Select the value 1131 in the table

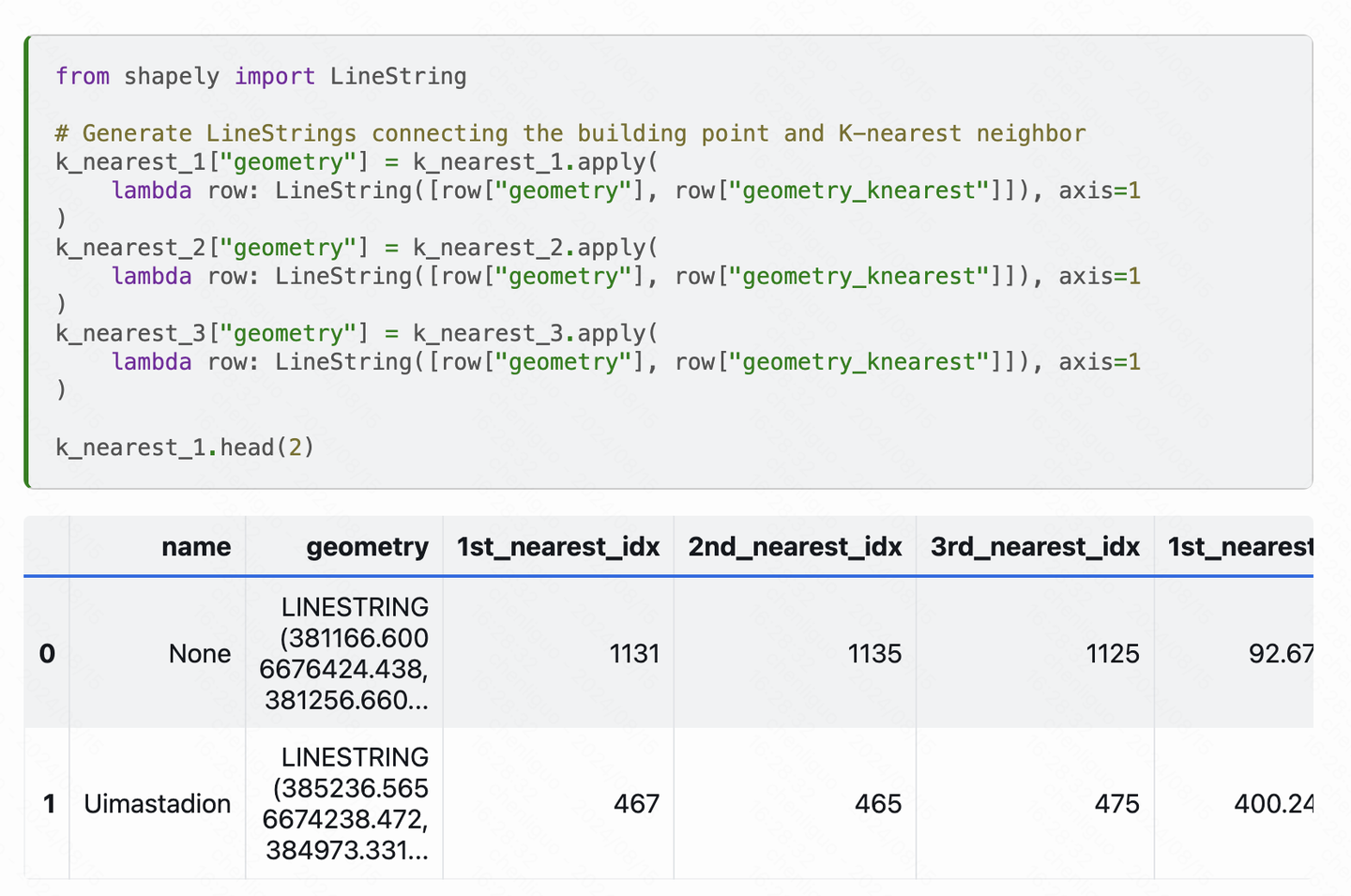[x=635, y=654]
